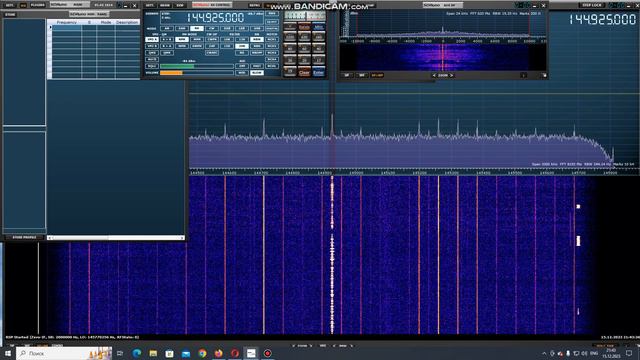
Task: Set AGC to MED
Action: (x=242, y=73)
